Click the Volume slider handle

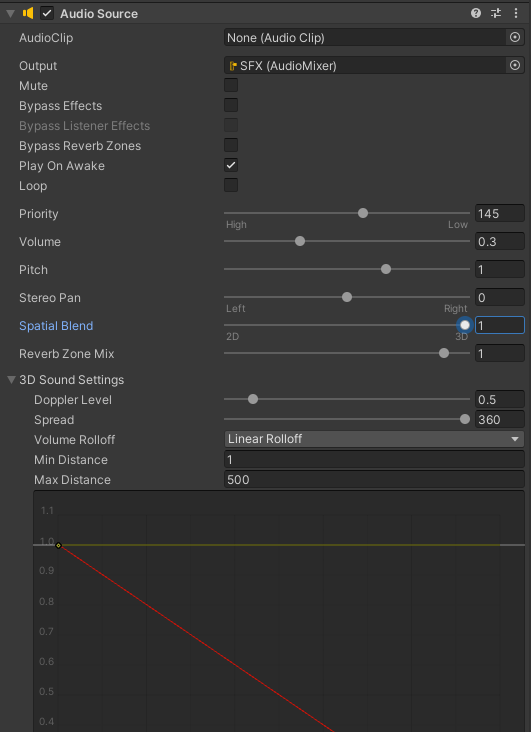point(300,241)
